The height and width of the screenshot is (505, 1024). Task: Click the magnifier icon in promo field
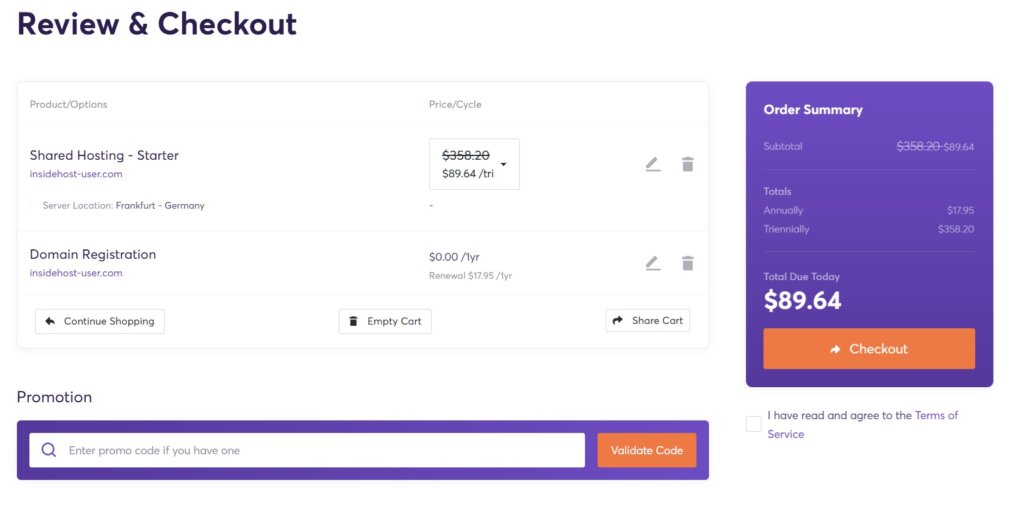tap(49, 450)
